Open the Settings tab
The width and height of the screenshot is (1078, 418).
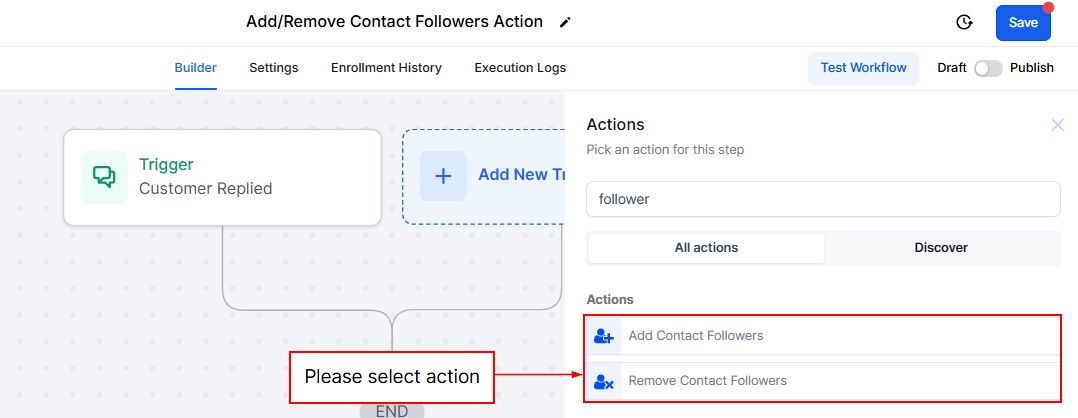point(274,68)
